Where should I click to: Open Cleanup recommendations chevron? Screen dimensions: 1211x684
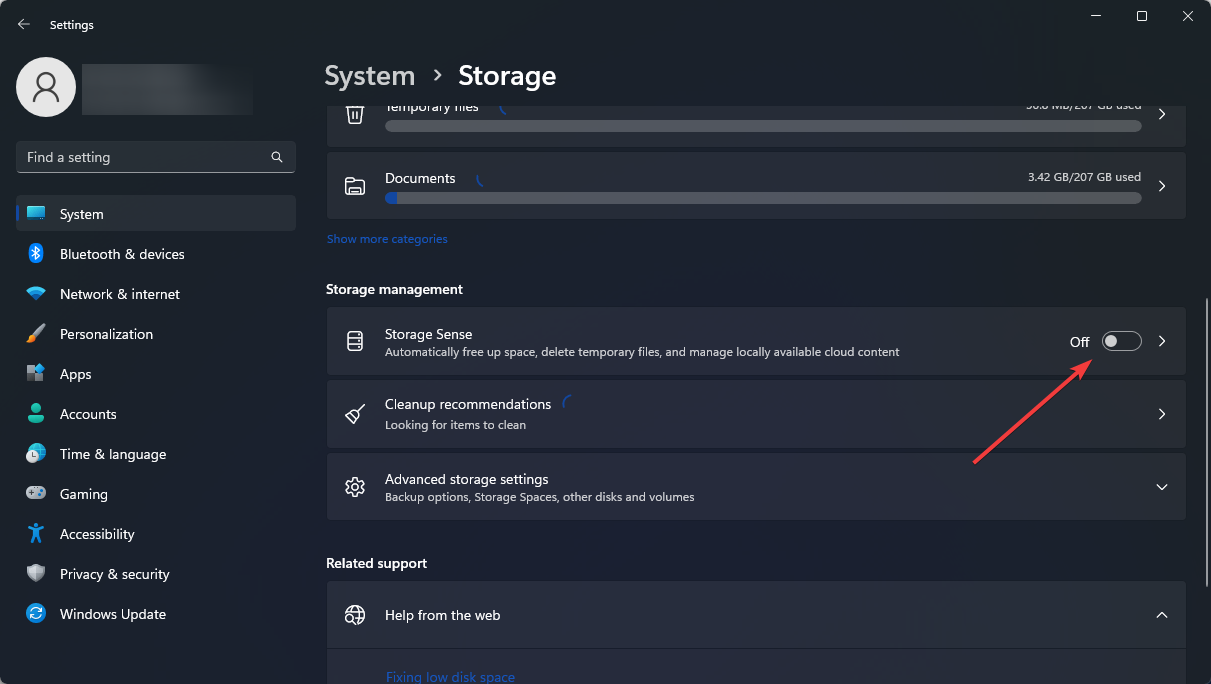pos(1162,414)
